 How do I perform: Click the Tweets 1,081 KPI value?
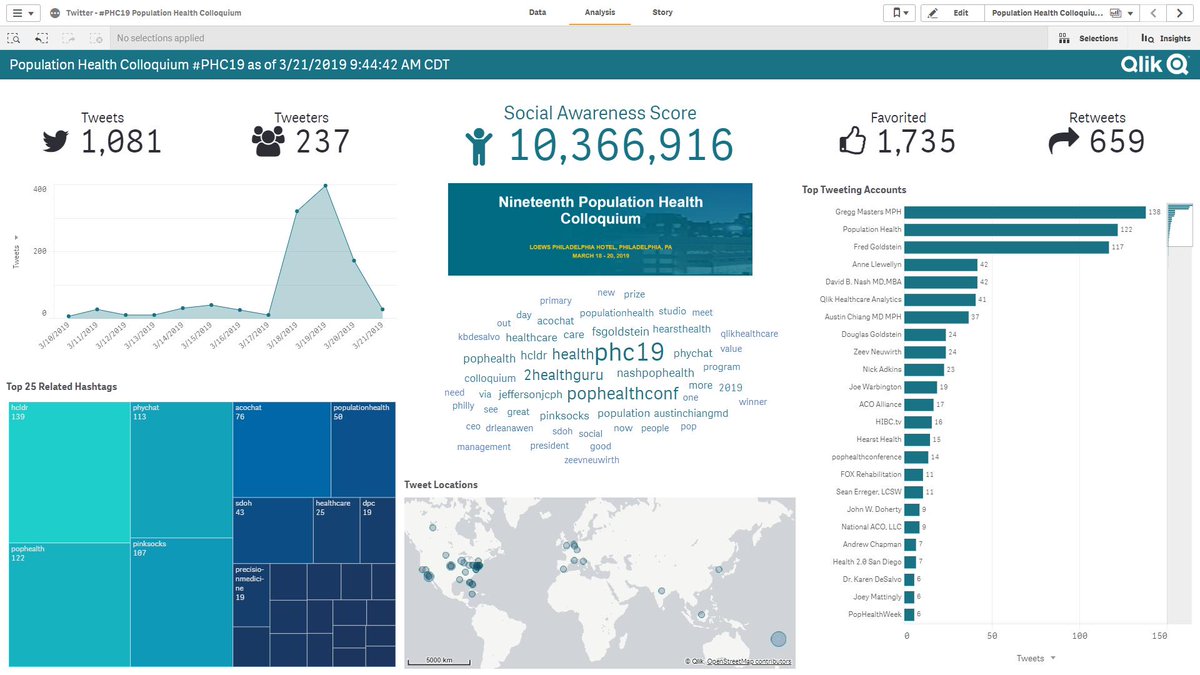pyautogui.click(x=121, y=142)
